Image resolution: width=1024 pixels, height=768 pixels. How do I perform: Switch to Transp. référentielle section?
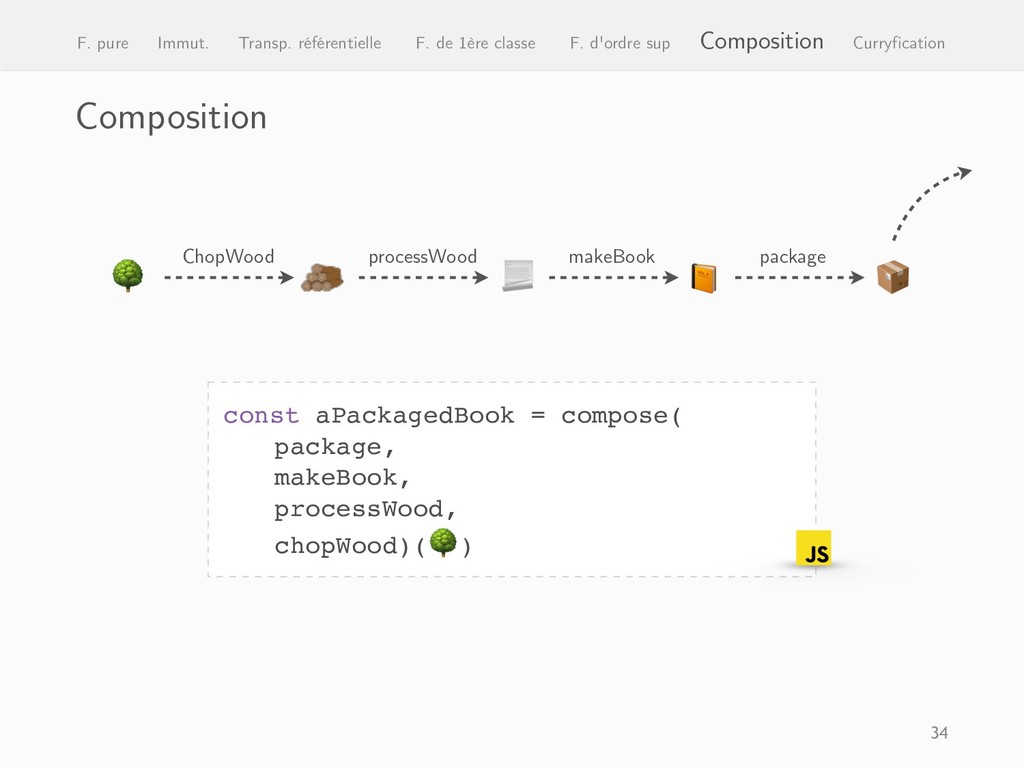(x=310, y=43)
